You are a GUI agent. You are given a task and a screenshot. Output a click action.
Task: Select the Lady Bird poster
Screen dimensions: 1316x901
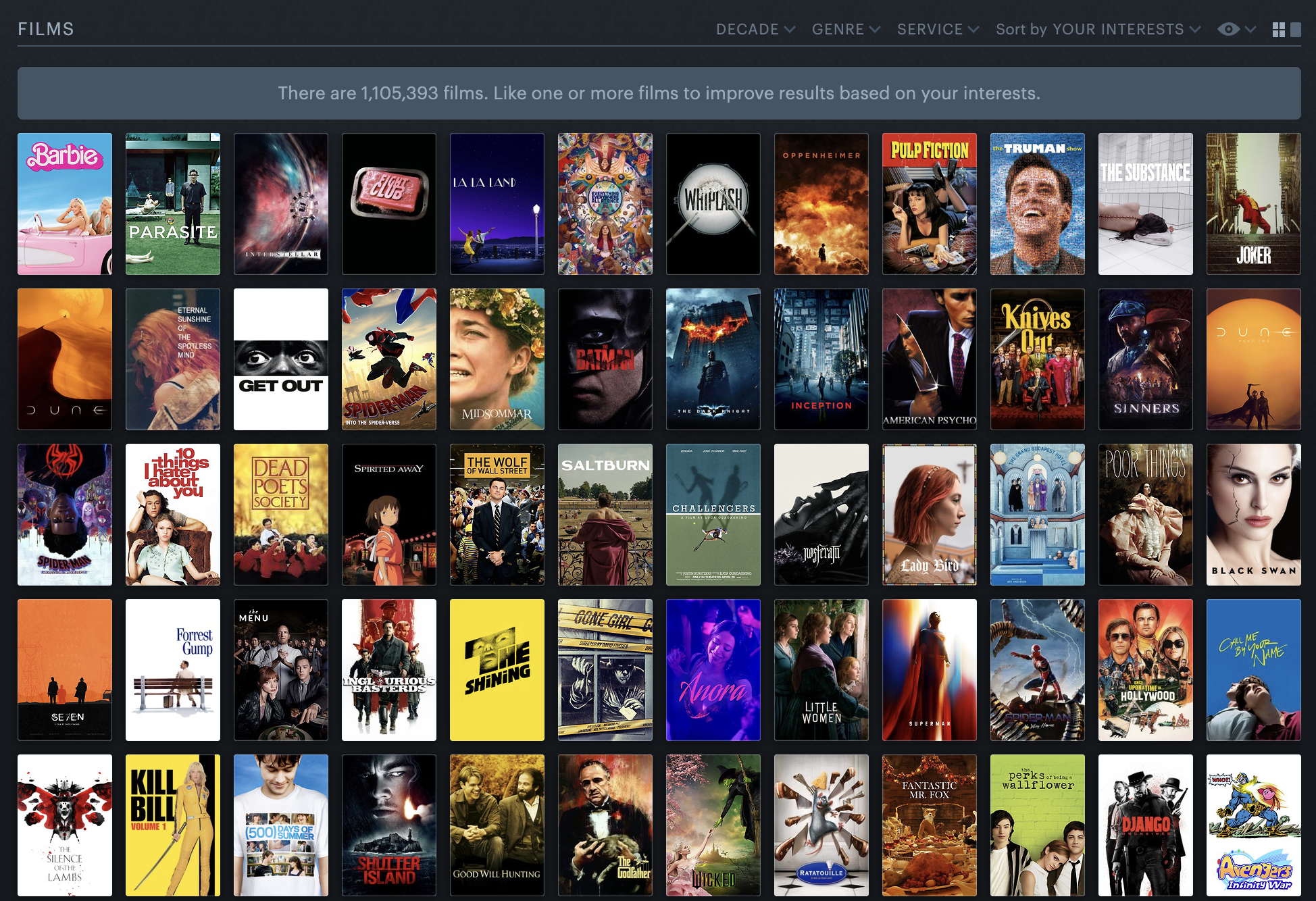pos(930,515)
